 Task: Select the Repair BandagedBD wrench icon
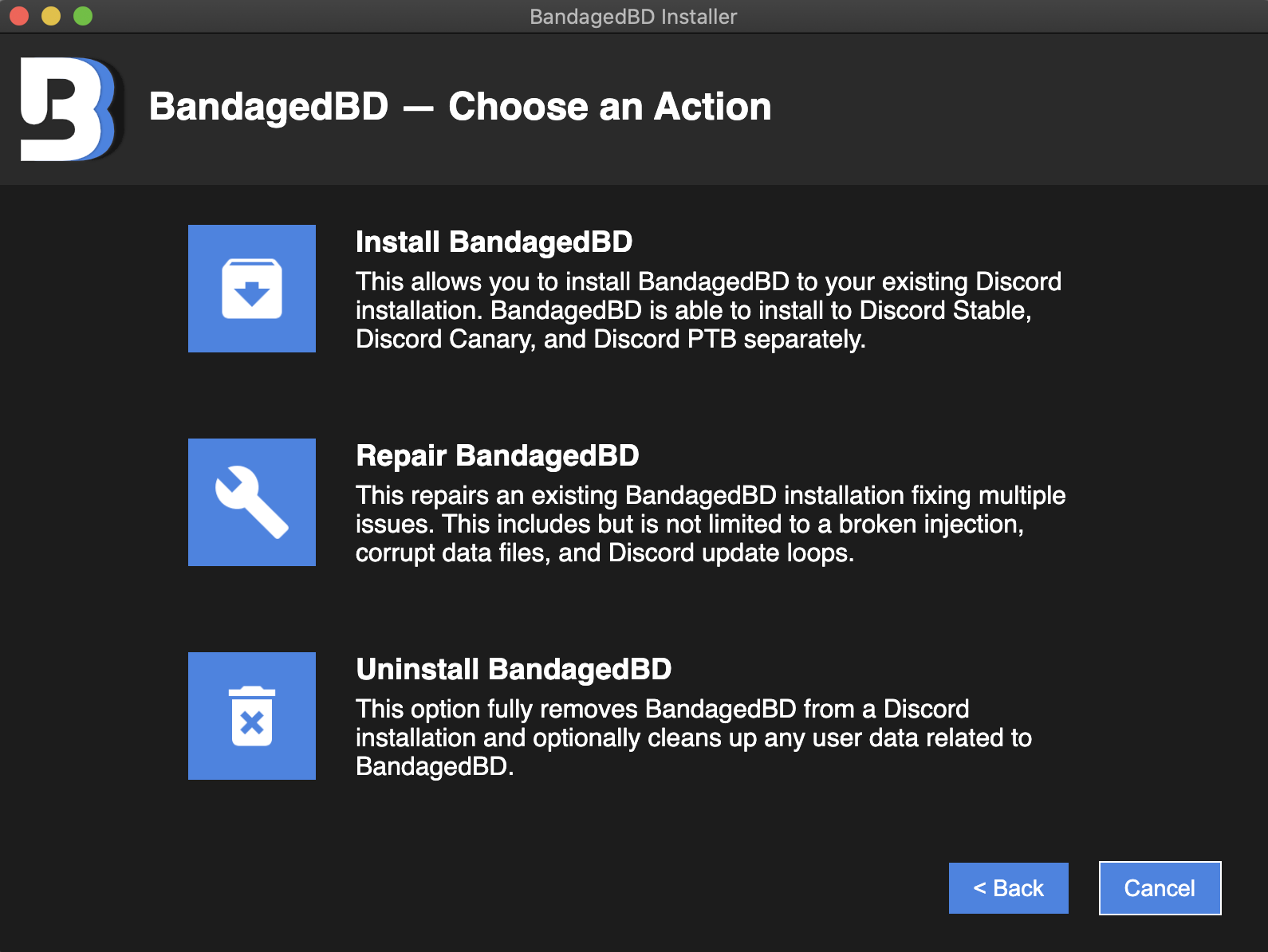pos(252,502)
